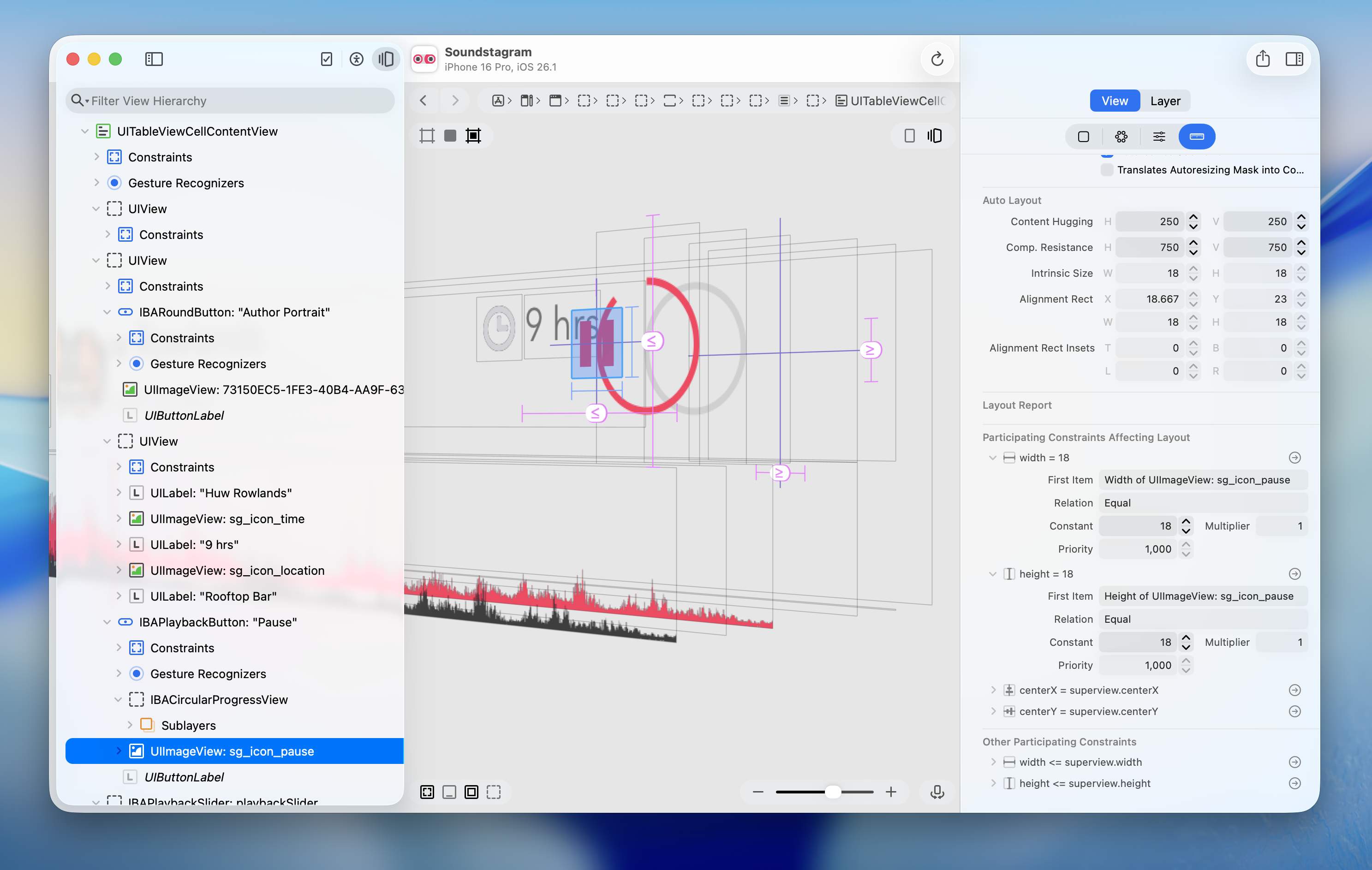Toggle the accessibility inspection icon above the hierarchy
This screenshot has height=870, width=1372.
pyautogui.click(x=356, y=59)
